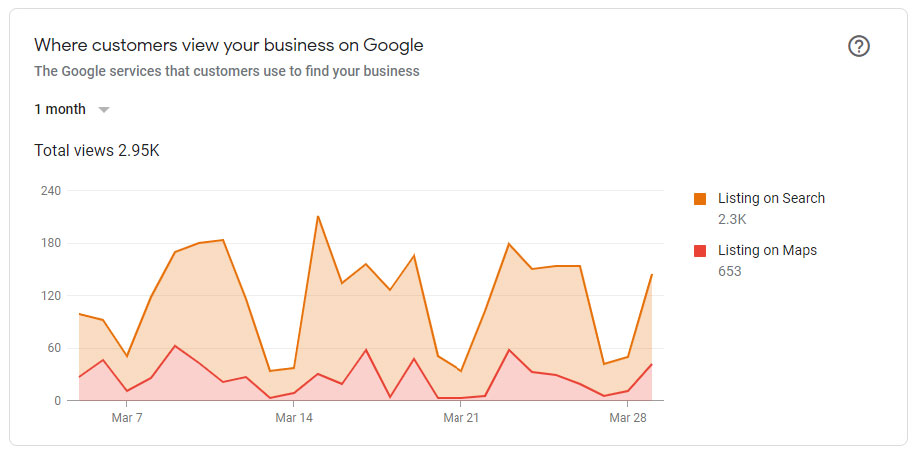Select the Listing on Maps legend label
Viewport: 918px width, 454px height.
(x=767, y=250)
